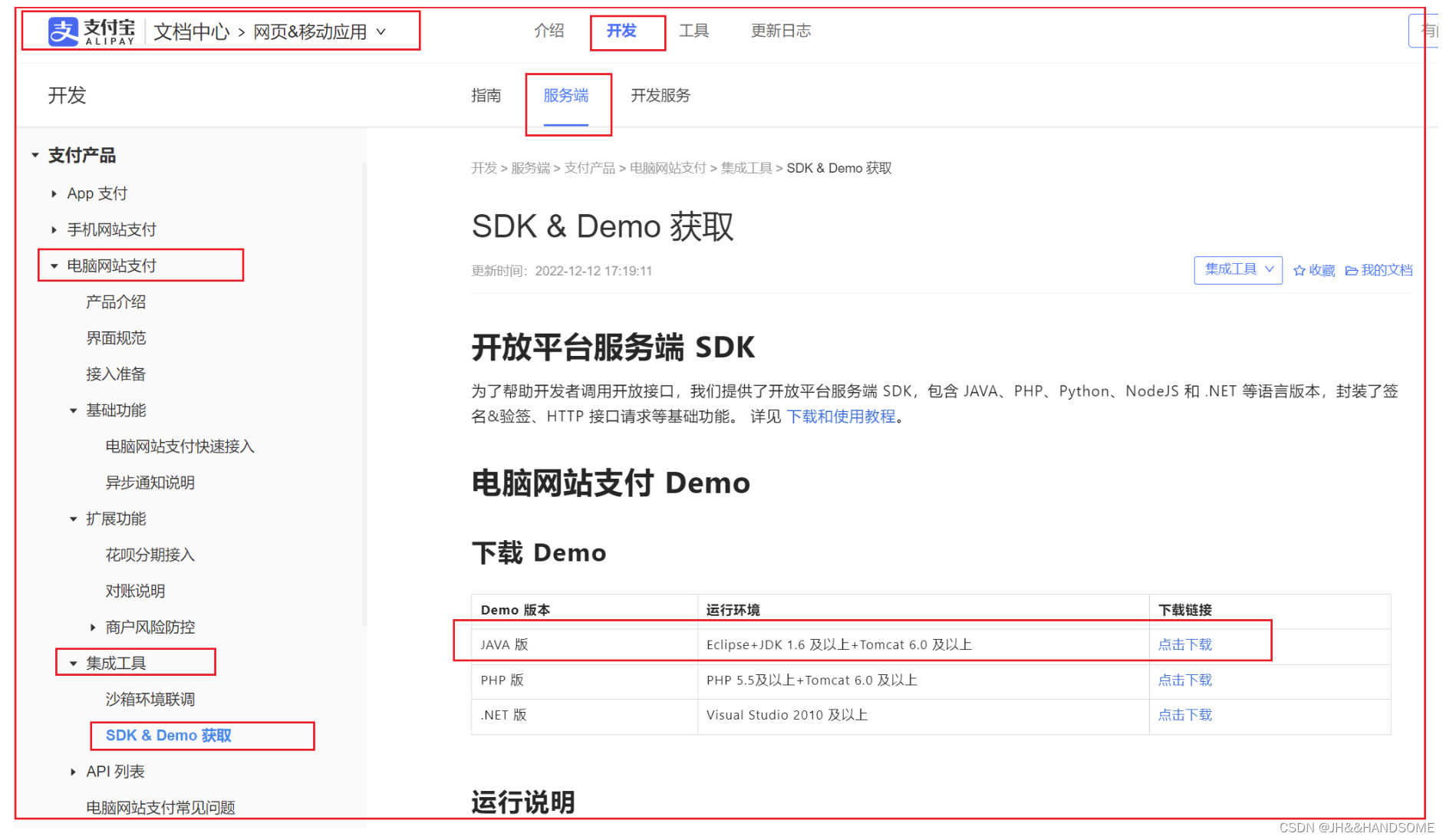Open 我的文档 folder icon link
Screen dimensions: 1446x840
click(1352, 271)
